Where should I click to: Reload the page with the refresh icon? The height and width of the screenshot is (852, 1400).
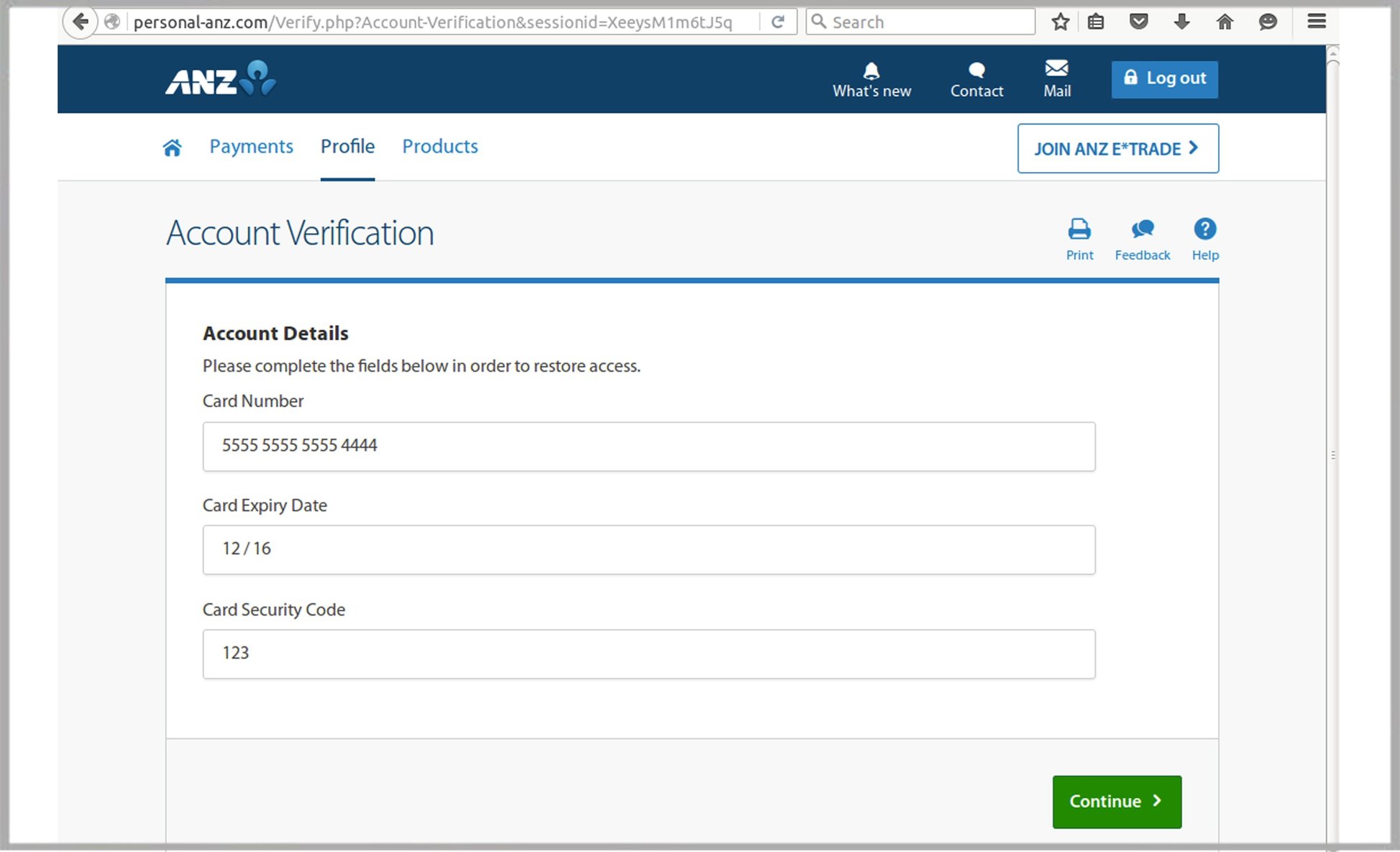coord(778,22)
